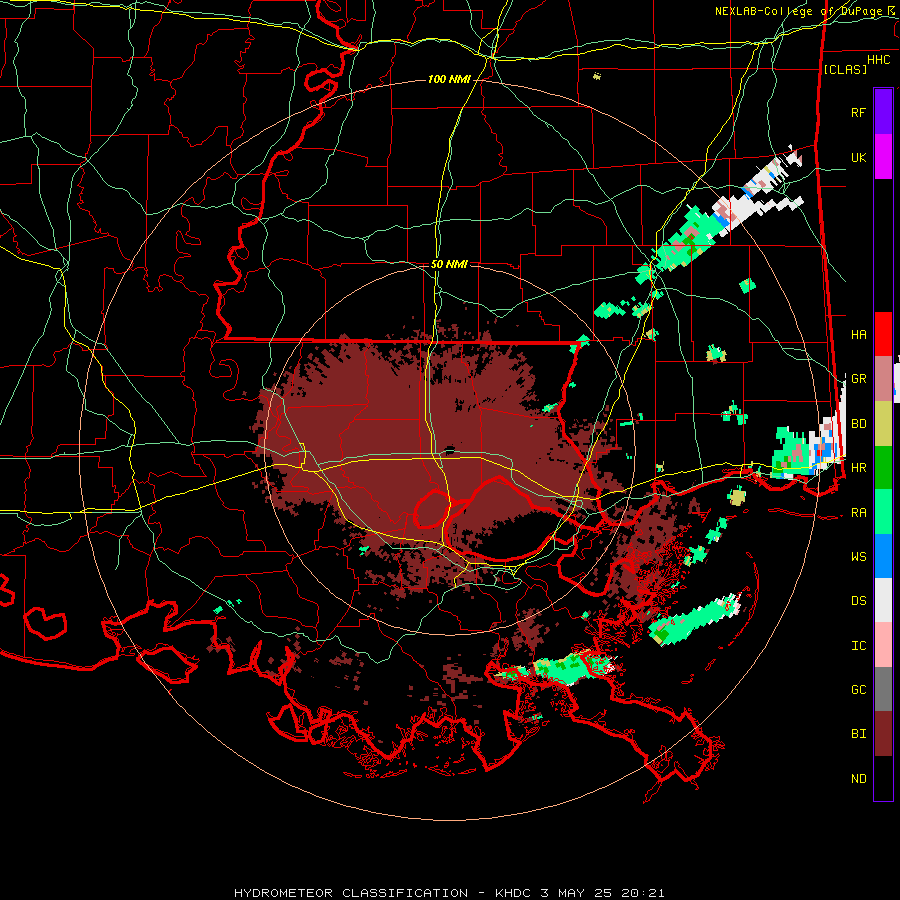Click the HHC product code text
This screenshot has height=900, width=900.
click(878, 60)
